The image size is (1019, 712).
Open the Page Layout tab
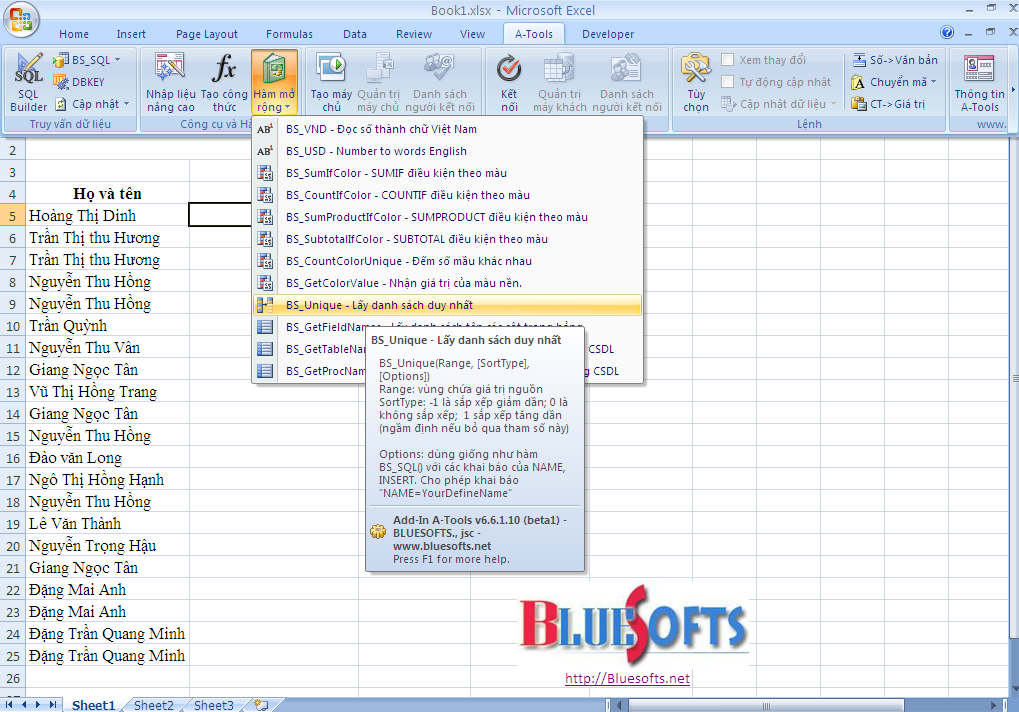click(207, 34)
